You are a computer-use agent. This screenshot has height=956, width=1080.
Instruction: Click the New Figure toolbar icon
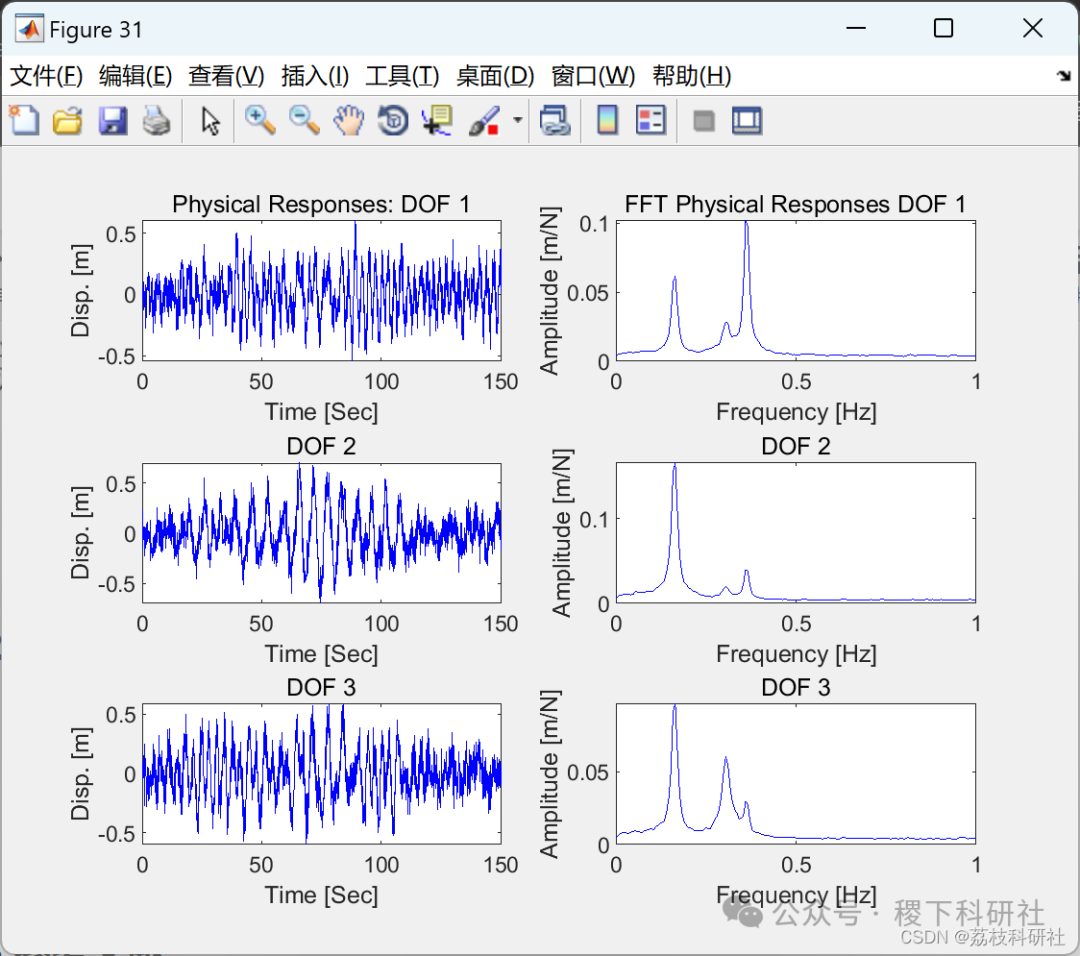(x=25, y=121)
